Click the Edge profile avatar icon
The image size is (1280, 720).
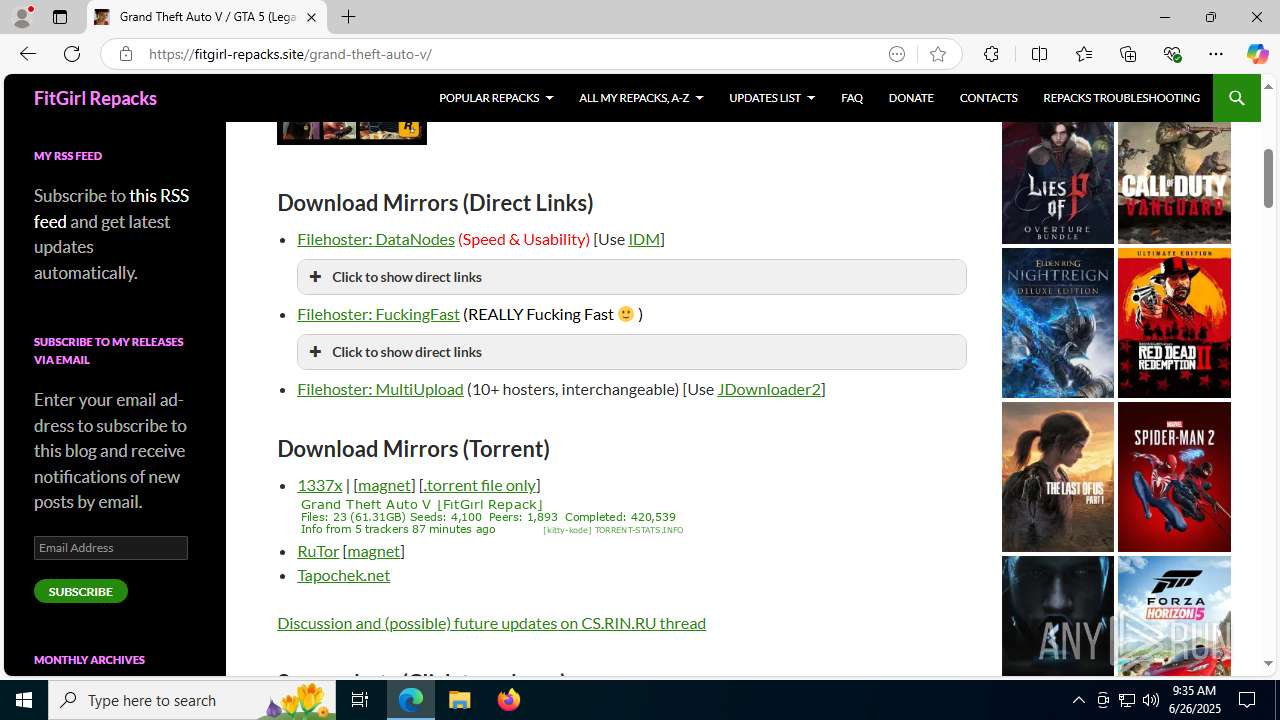(22, 17)
